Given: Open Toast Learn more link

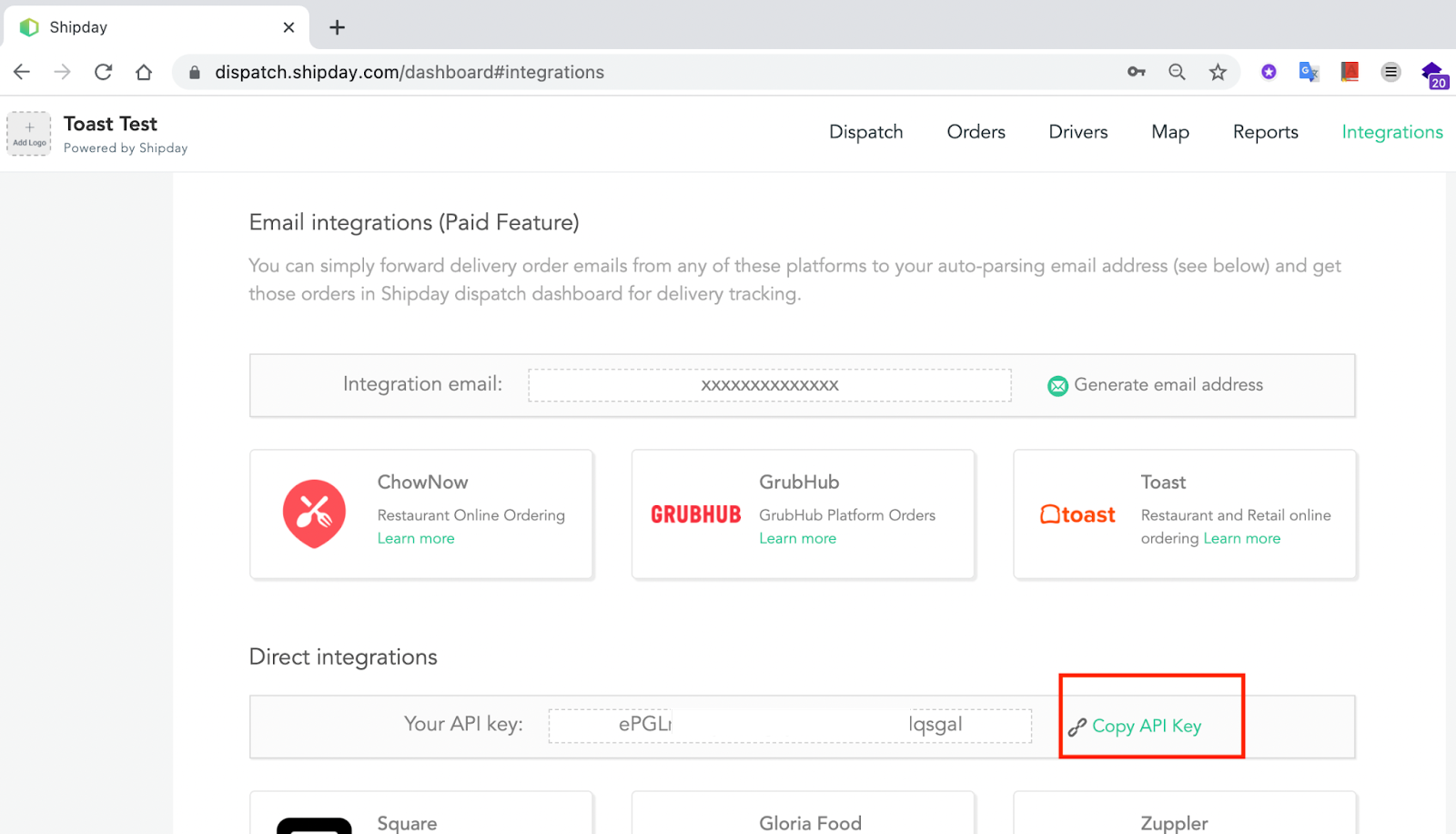Looking at the screenshot, I should [x=1242, y=538].
